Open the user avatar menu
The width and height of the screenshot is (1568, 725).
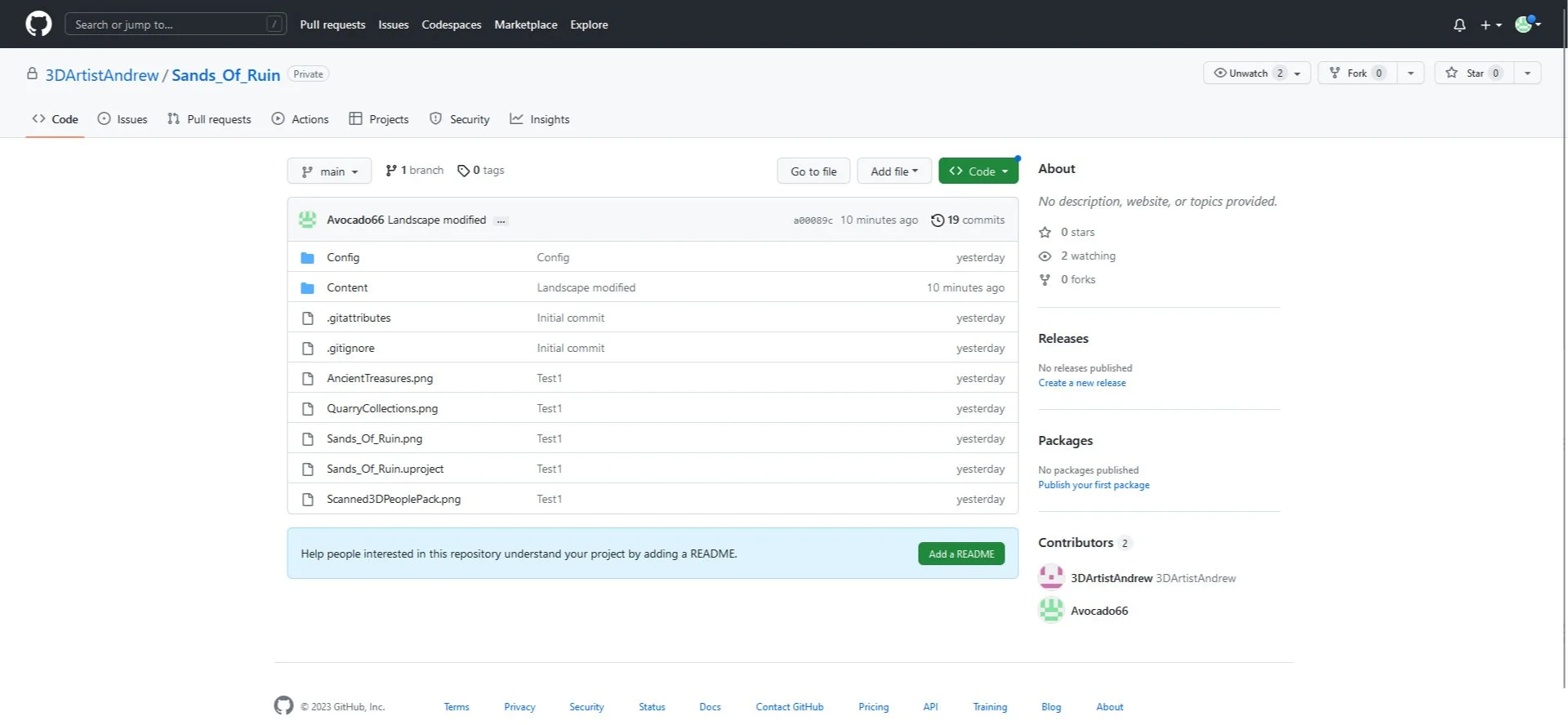[x=1527, y=24]
